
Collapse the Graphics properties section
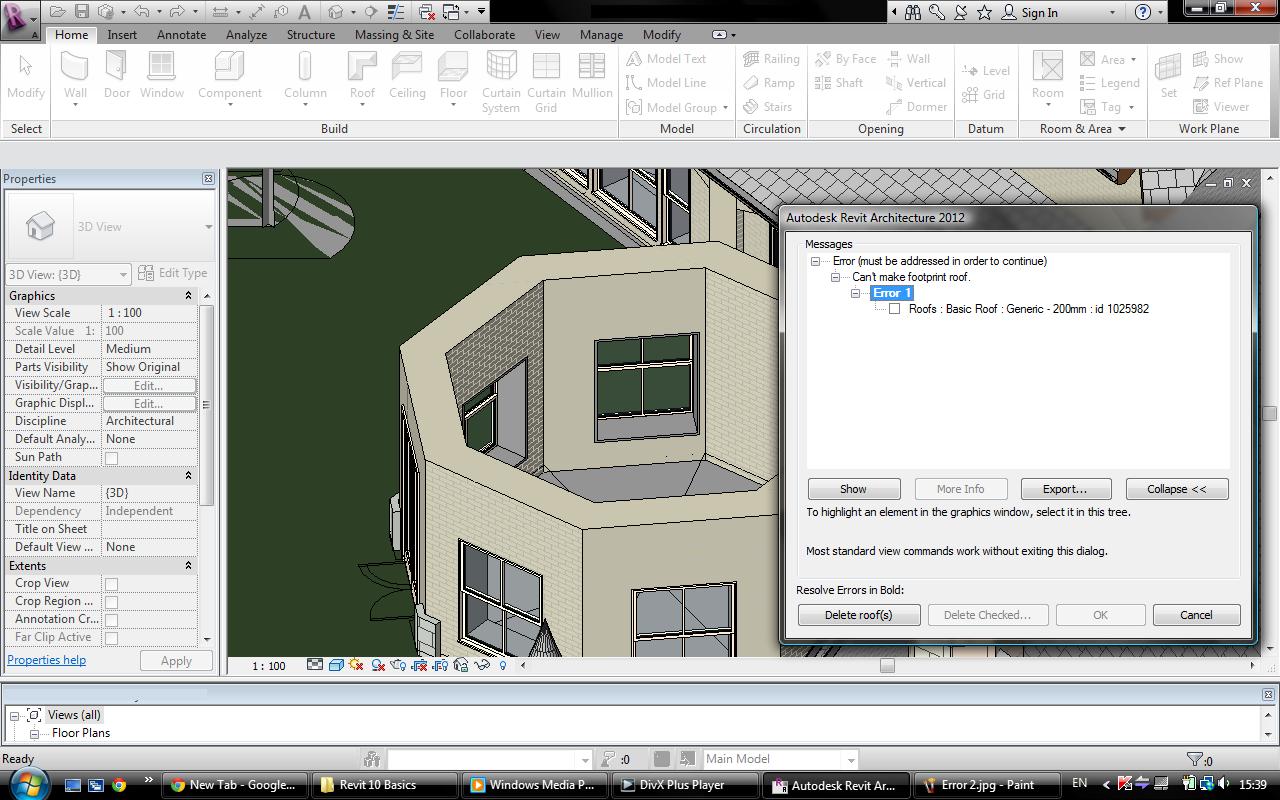pyautogui.click(x=188, y=296)
